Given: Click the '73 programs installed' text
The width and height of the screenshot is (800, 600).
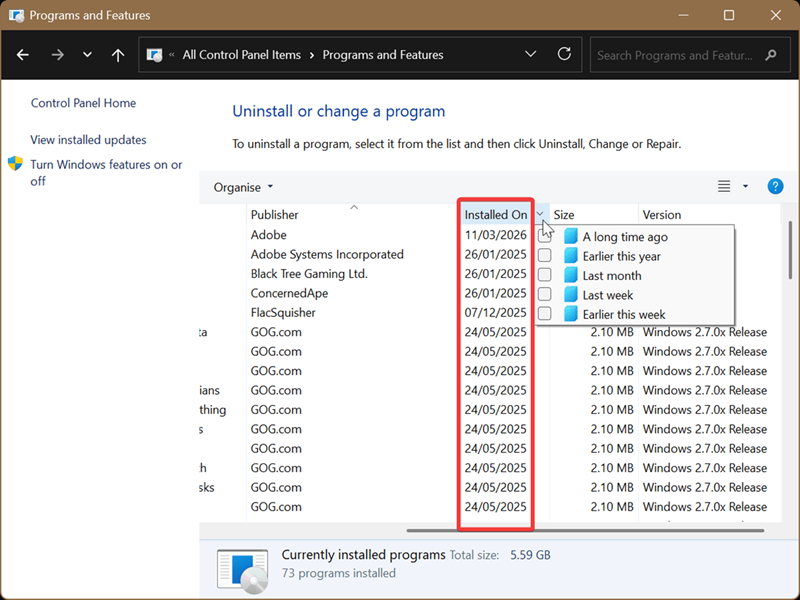Looking at the screenshot, I should tap(339, 573).
